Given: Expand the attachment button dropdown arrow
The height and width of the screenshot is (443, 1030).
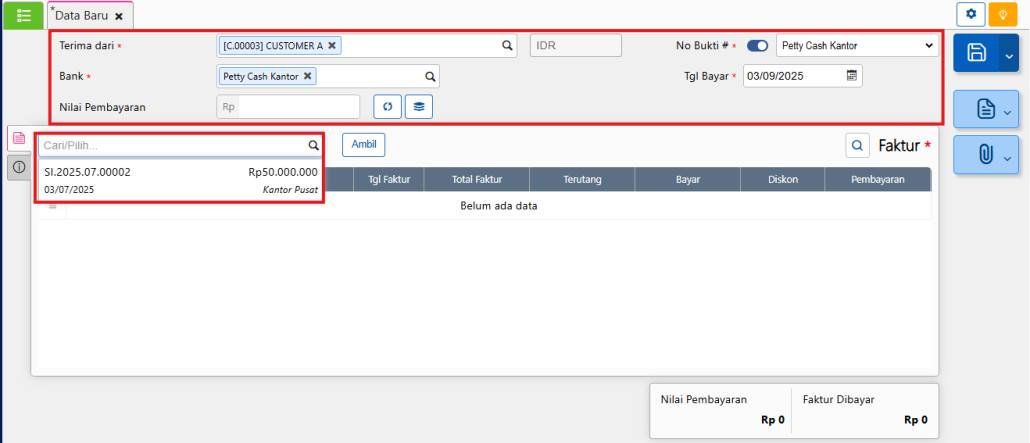Looking at the screenshot, I should [x=1008, y=156].
